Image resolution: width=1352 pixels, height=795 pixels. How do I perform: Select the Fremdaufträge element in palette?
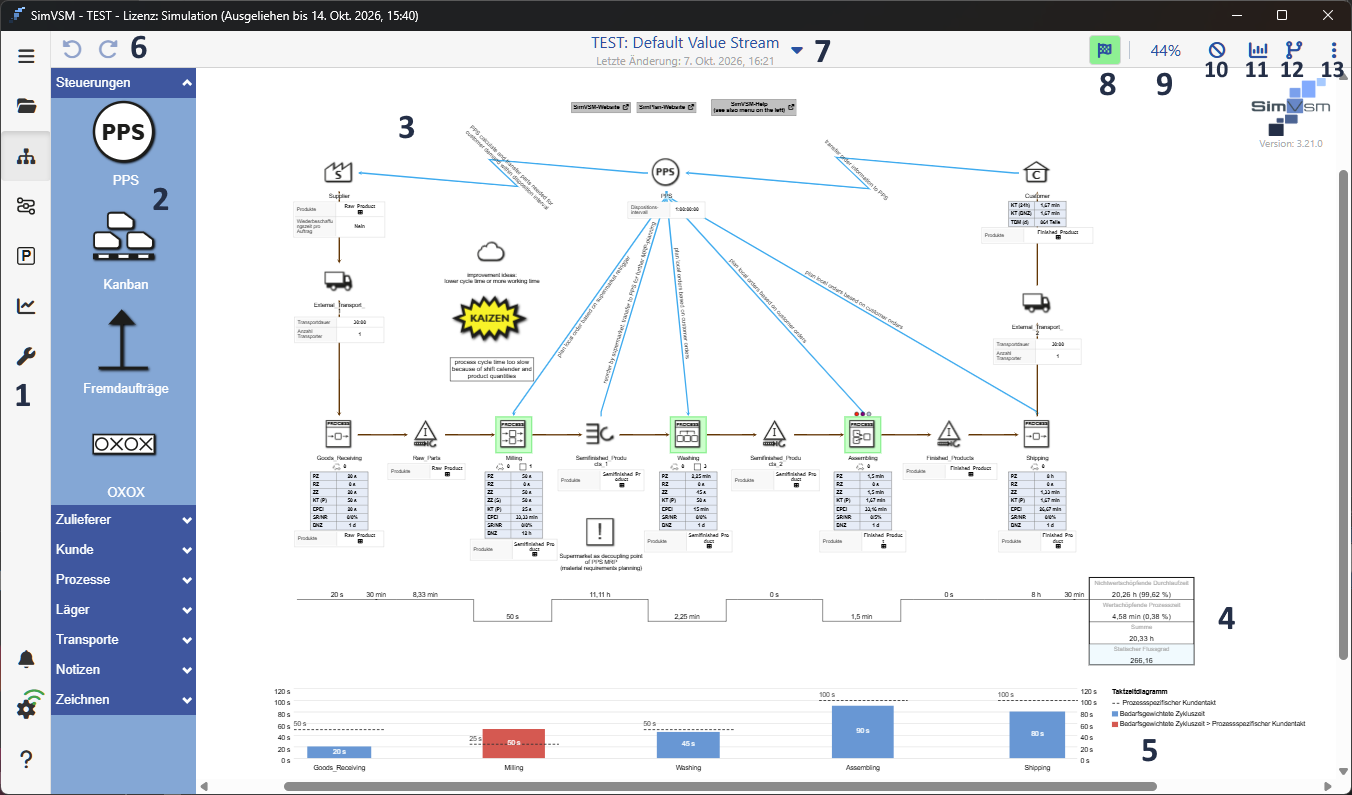124,342
